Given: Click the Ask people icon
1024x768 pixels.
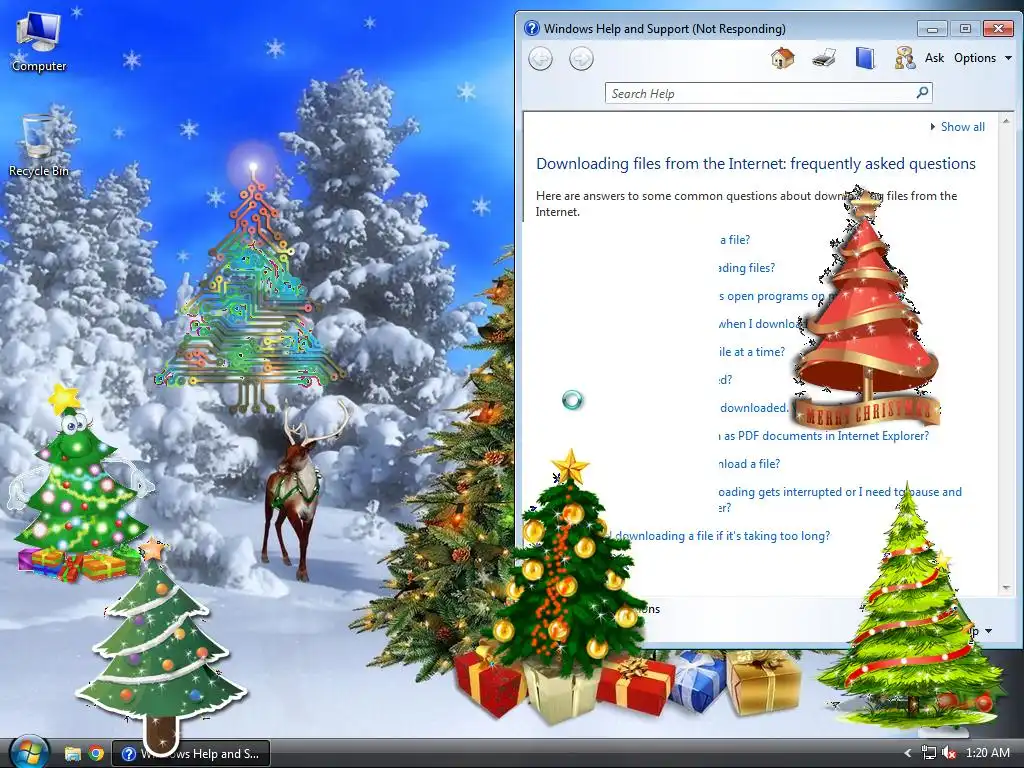Looking at the screenshot, I should tap(904, 58).
